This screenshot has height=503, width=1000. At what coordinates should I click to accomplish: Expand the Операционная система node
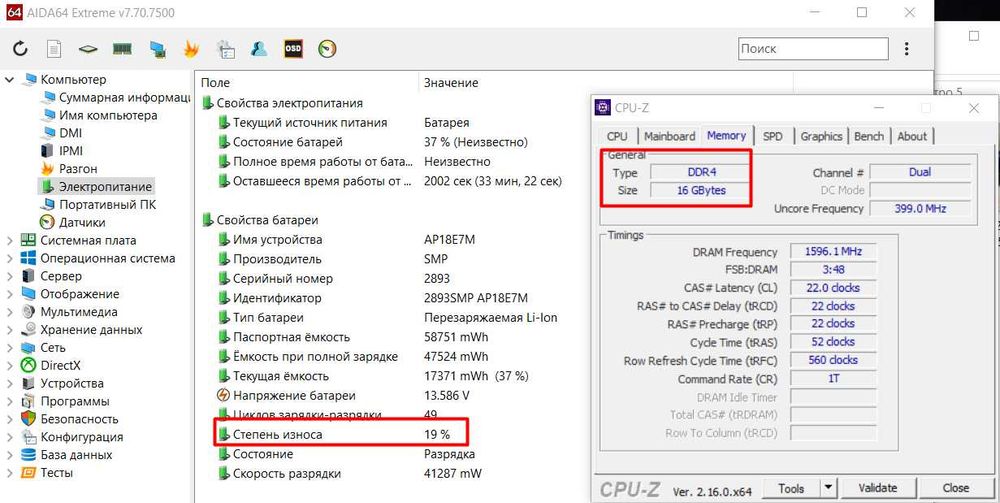tap(10, 258)
